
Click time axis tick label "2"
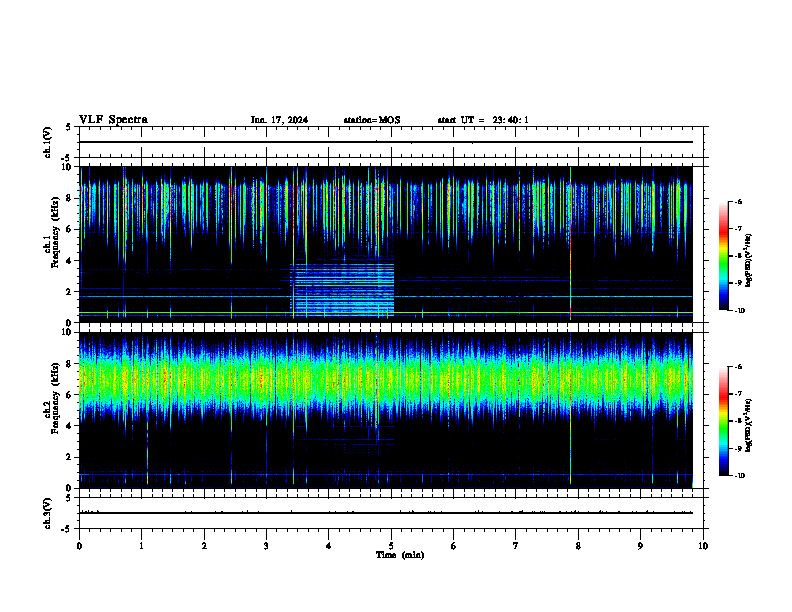(204, 546)
